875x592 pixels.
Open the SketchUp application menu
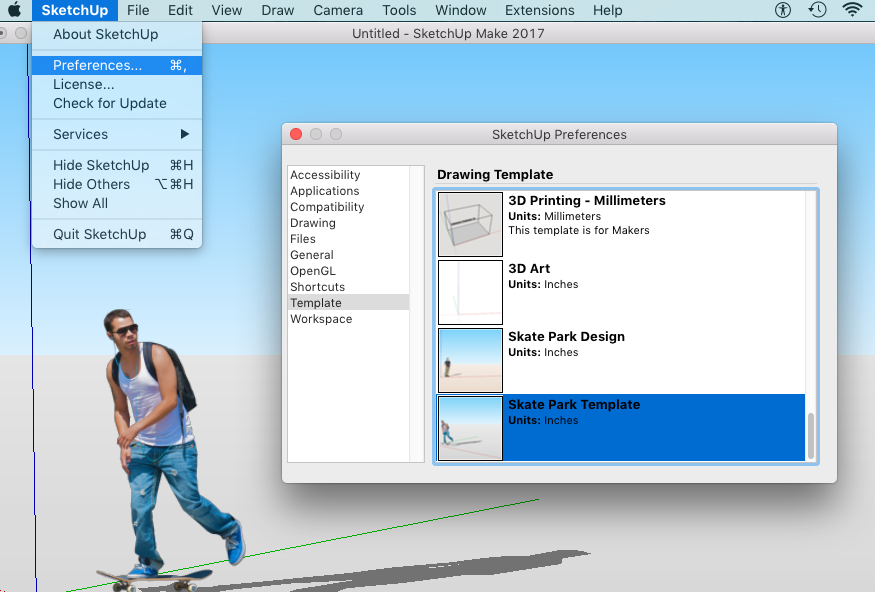coord(75,10)
